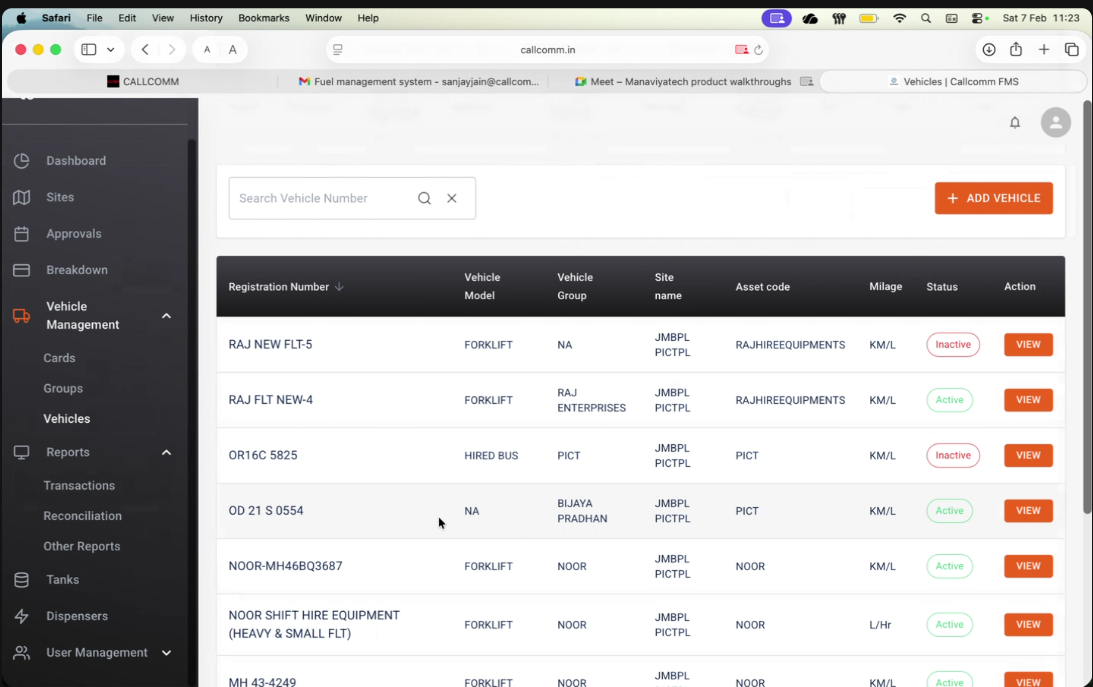Toggle Active status on NOOR-MH46BQ3687
1093x687 pixels.
point(949,566)
